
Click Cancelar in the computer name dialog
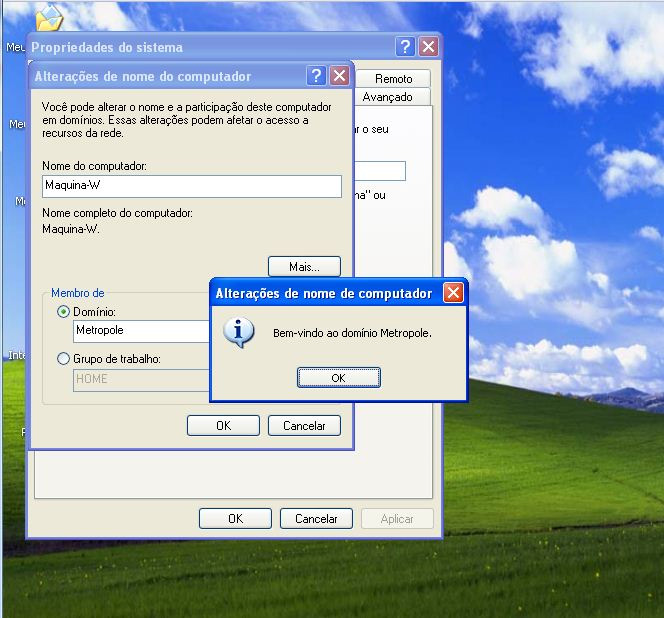point(304,425)
